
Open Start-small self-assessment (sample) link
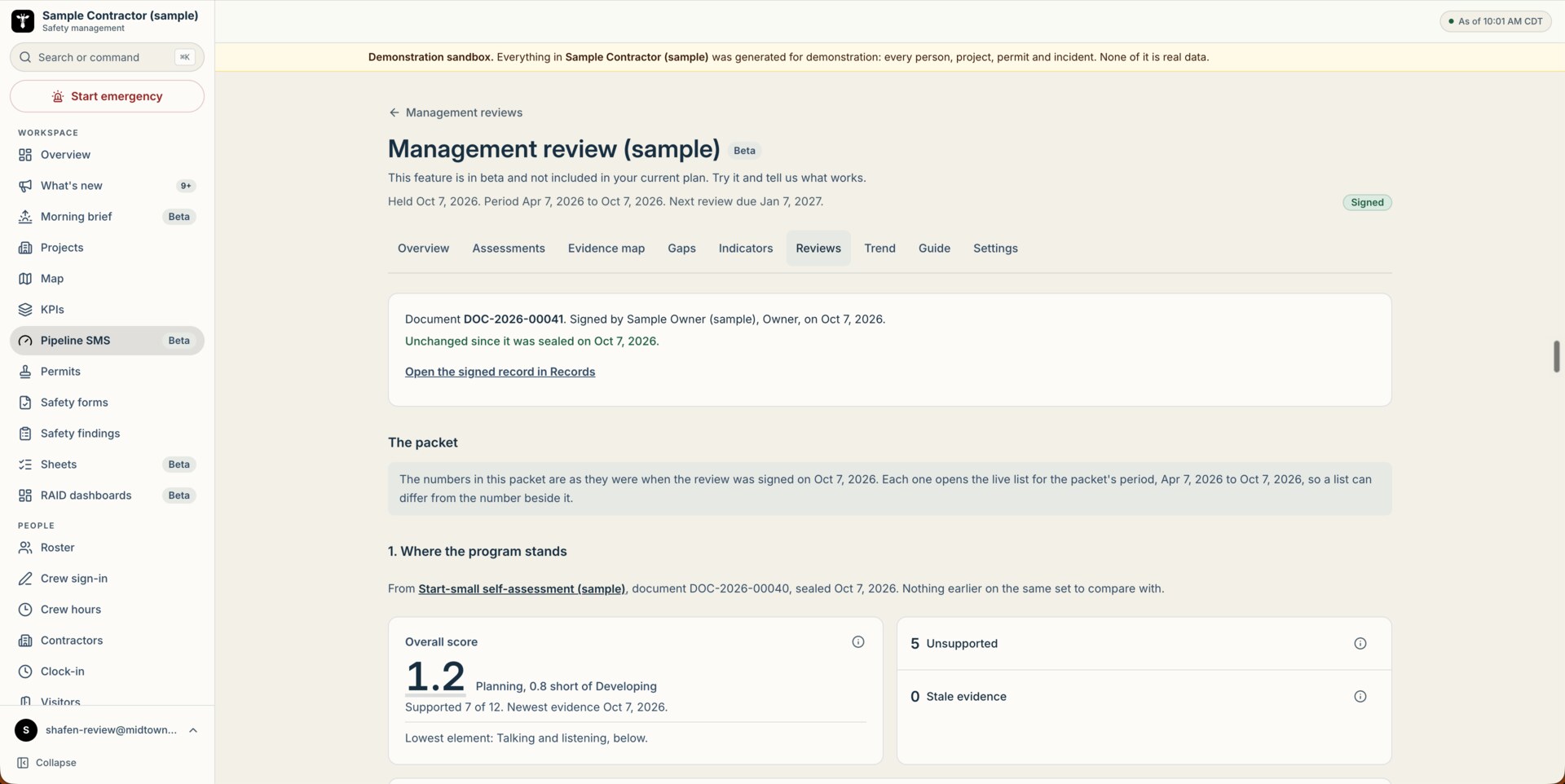pos(522,588)
